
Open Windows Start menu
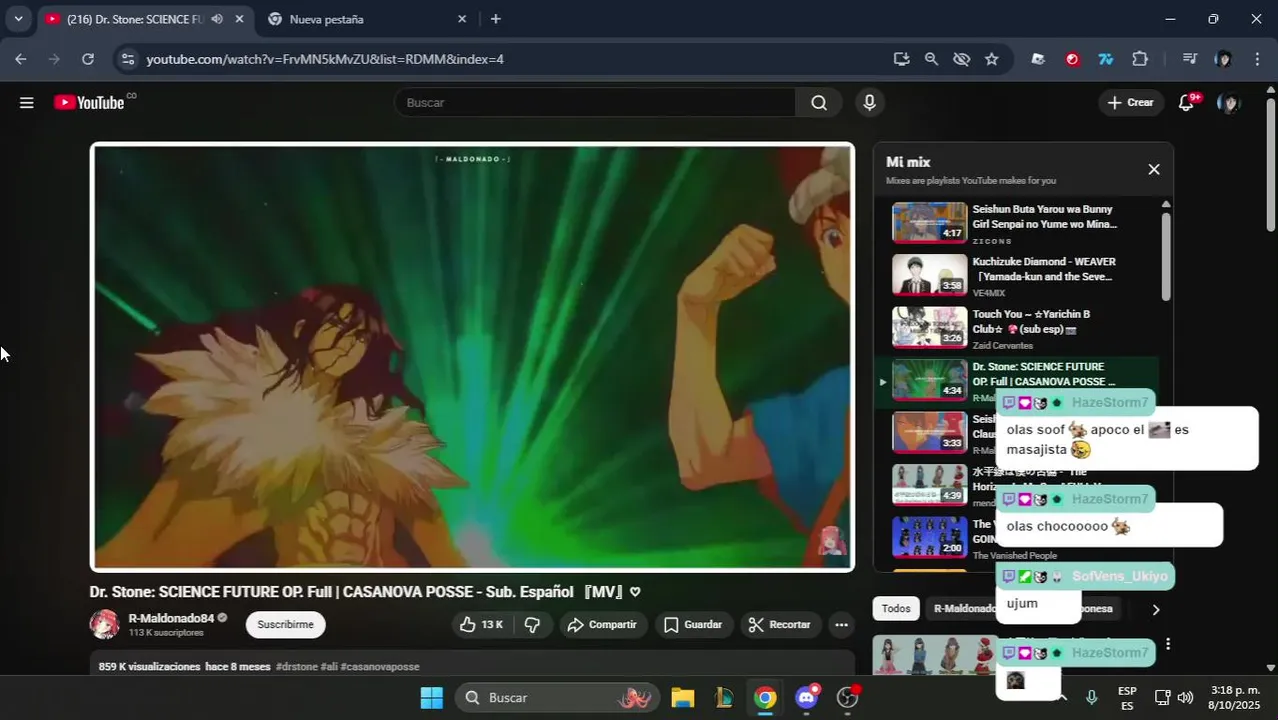click(431, 698)
